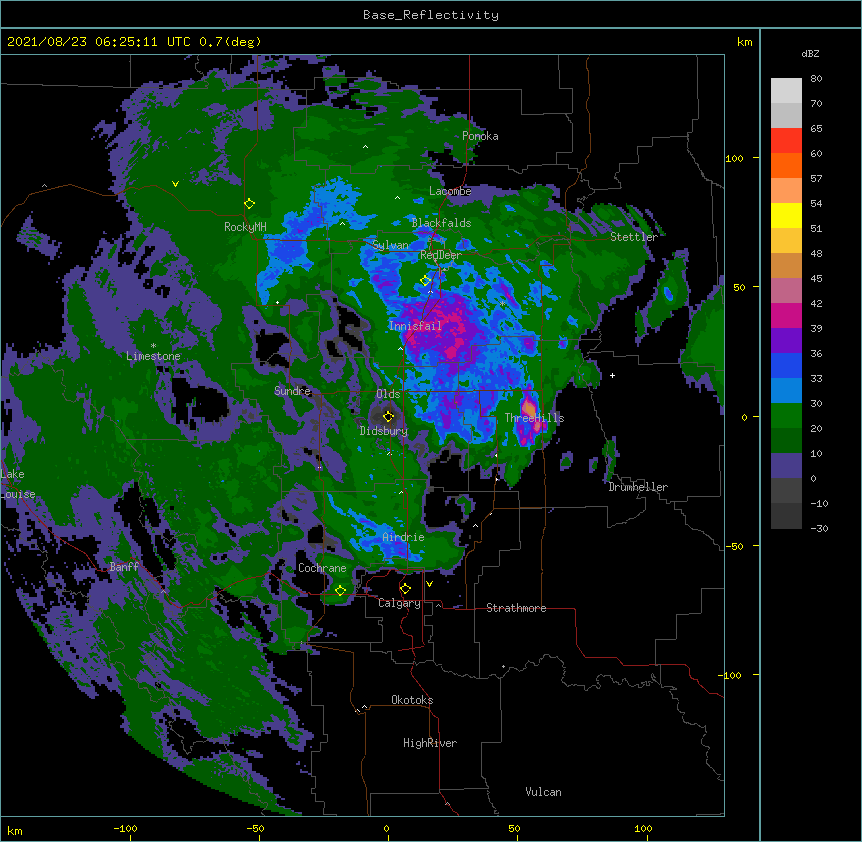862x842 pixels.
Task: Pick the dark blue 36 dBZ swatch
Action: [x=786, y=365]
